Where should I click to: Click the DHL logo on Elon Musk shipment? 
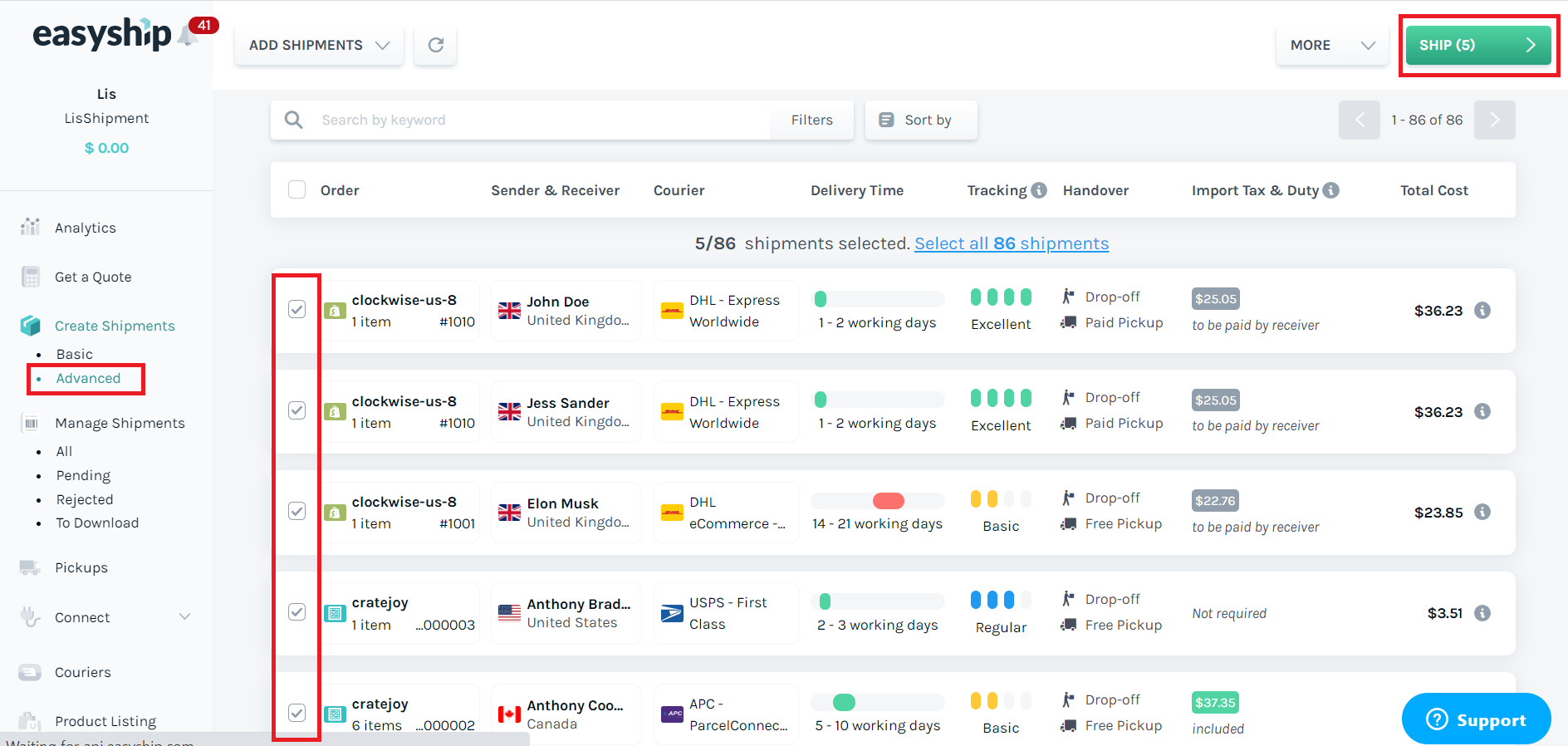pyautogui.click(x=672, y=513)
